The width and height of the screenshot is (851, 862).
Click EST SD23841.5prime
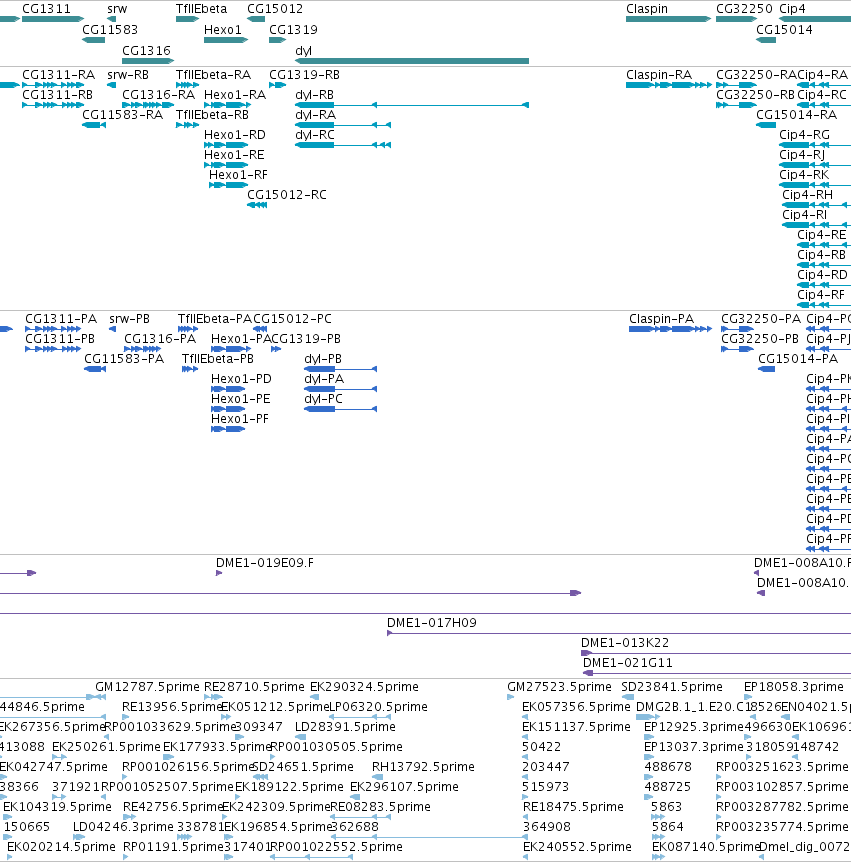[x=627, y=697]
